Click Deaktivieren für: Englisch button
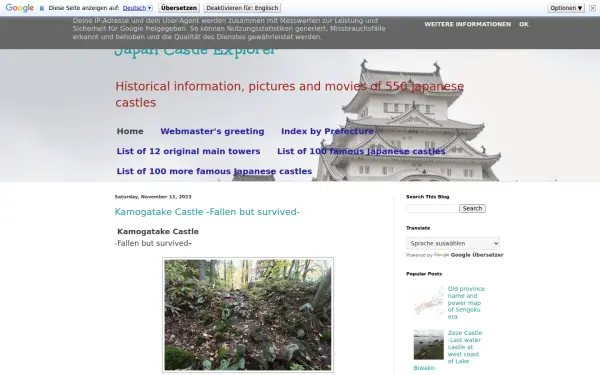The image size is (600, 375). pyautogui.click(x=242, y=8)
